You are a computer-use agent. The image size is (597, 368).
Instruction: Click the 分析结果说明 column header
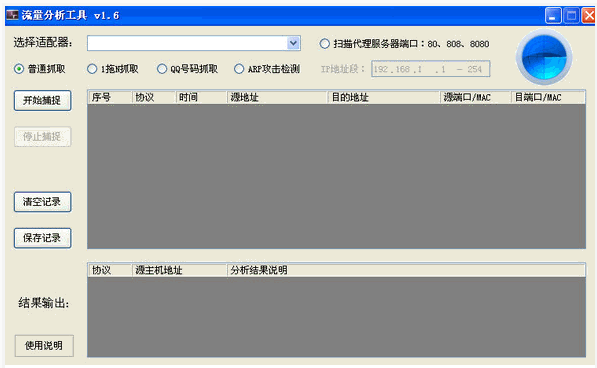[406, 270]
